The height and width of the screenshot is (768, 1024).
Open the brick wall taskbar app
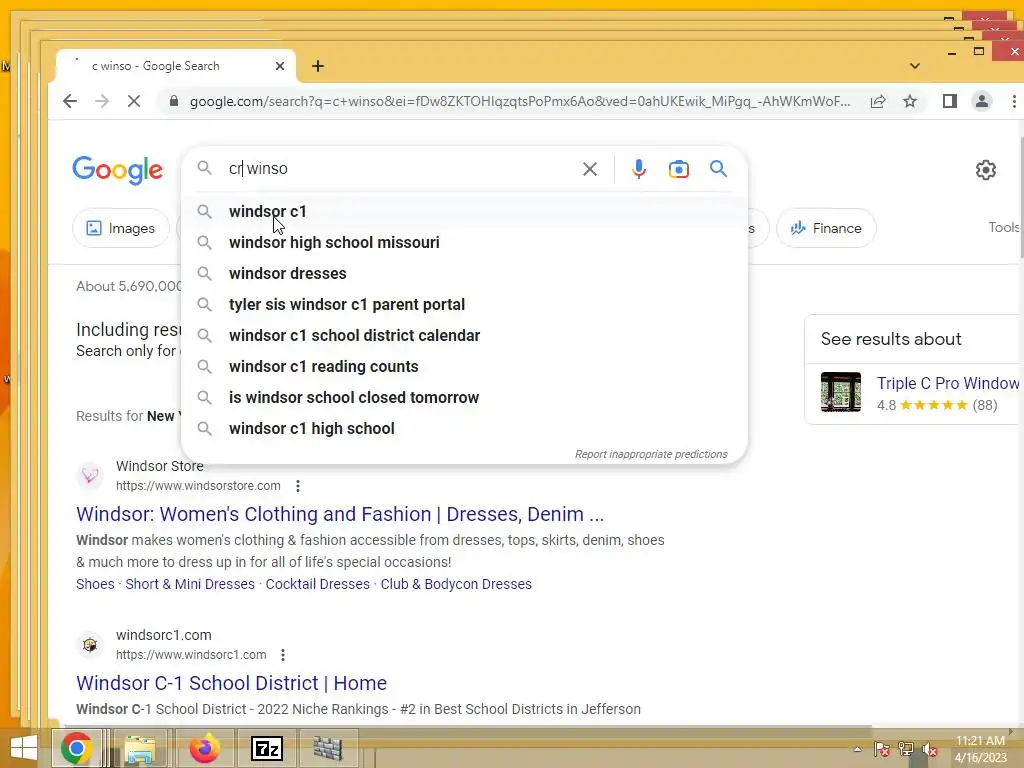click(328, 748)
